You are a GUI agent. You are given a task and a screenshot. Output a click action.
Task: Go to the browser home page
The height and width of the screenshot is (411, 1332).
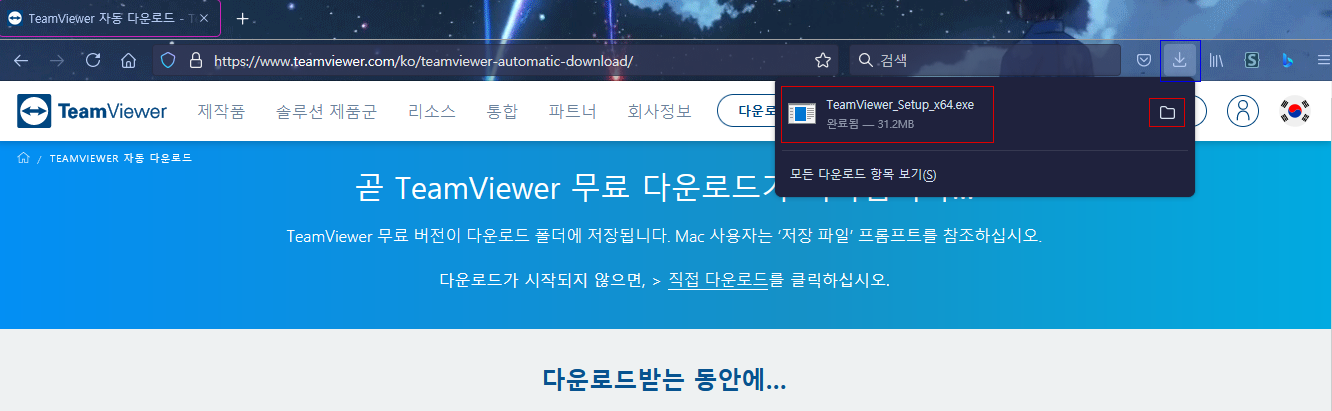coord(128,60)
